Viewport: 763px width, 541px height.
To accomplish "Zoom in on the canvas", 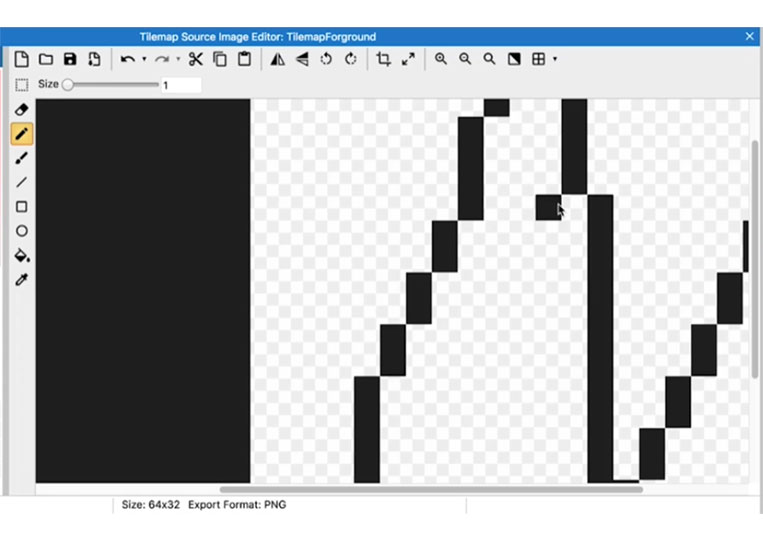I will tap(441, 59).
